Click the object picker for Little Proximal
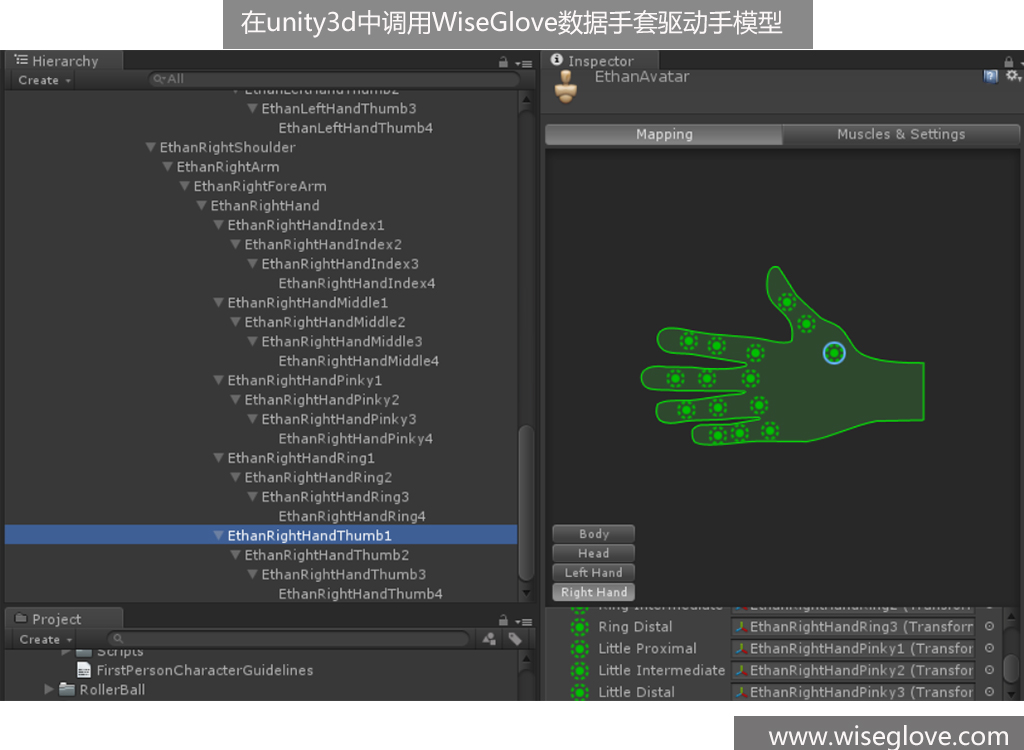 click(x=989, y=649)
